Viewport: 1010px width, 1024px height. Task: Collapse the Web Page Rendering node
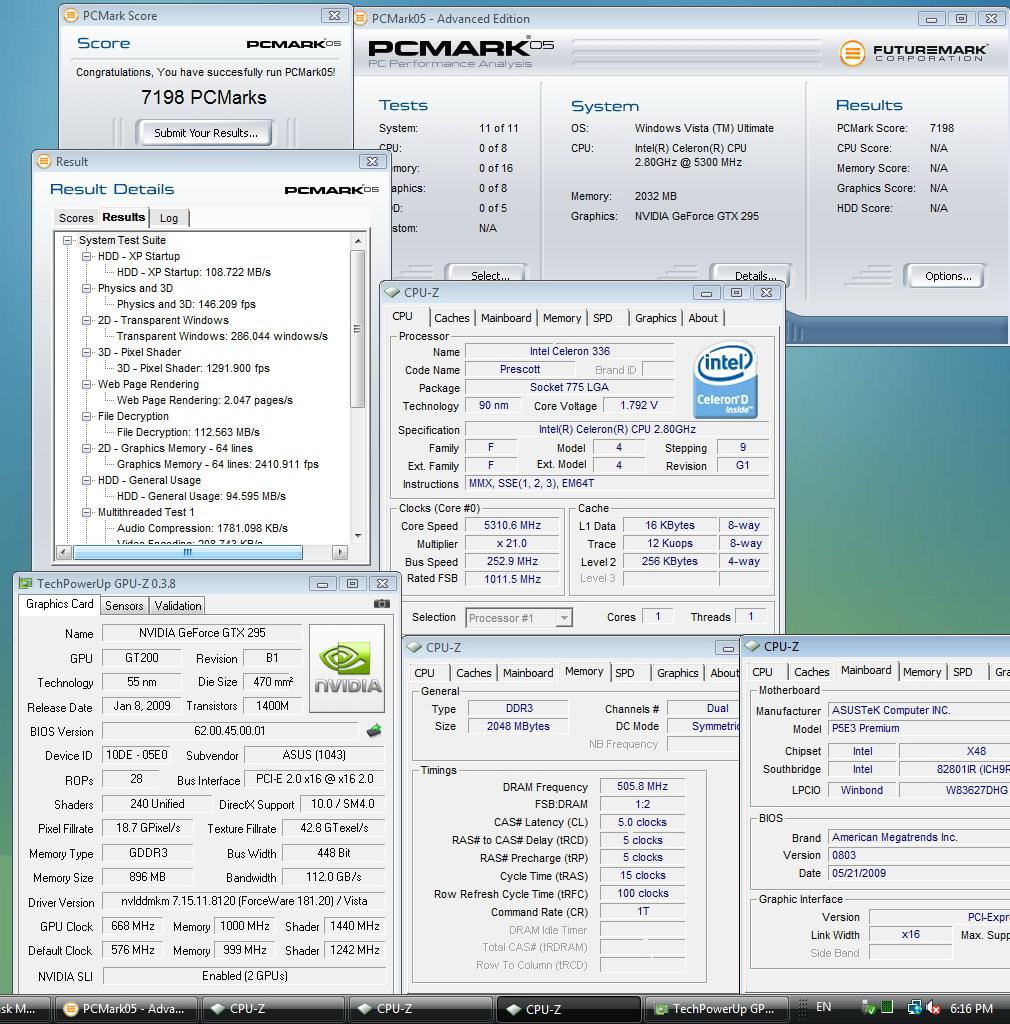86,385
